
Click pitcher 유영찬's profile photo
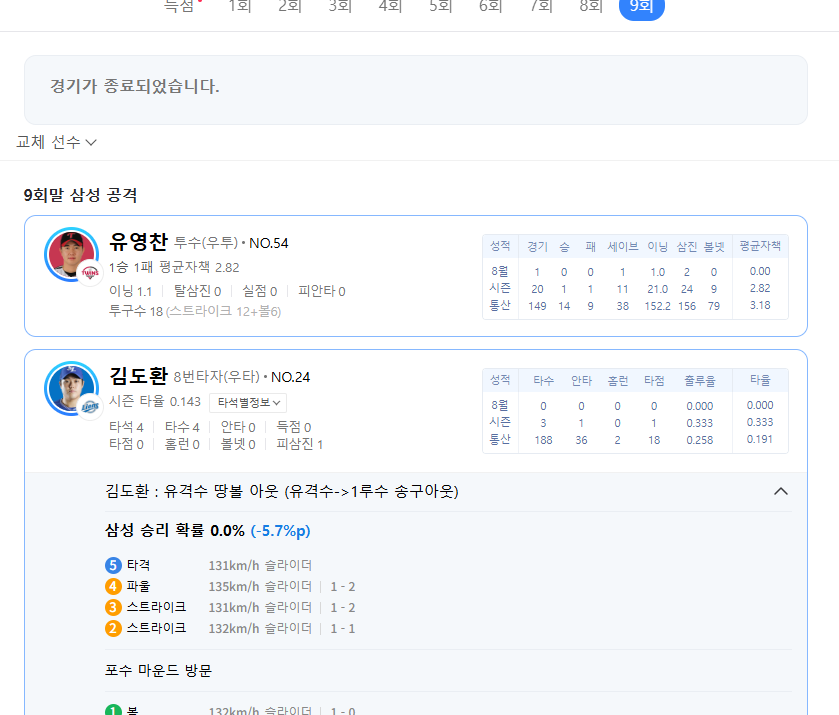click(70, 254)
